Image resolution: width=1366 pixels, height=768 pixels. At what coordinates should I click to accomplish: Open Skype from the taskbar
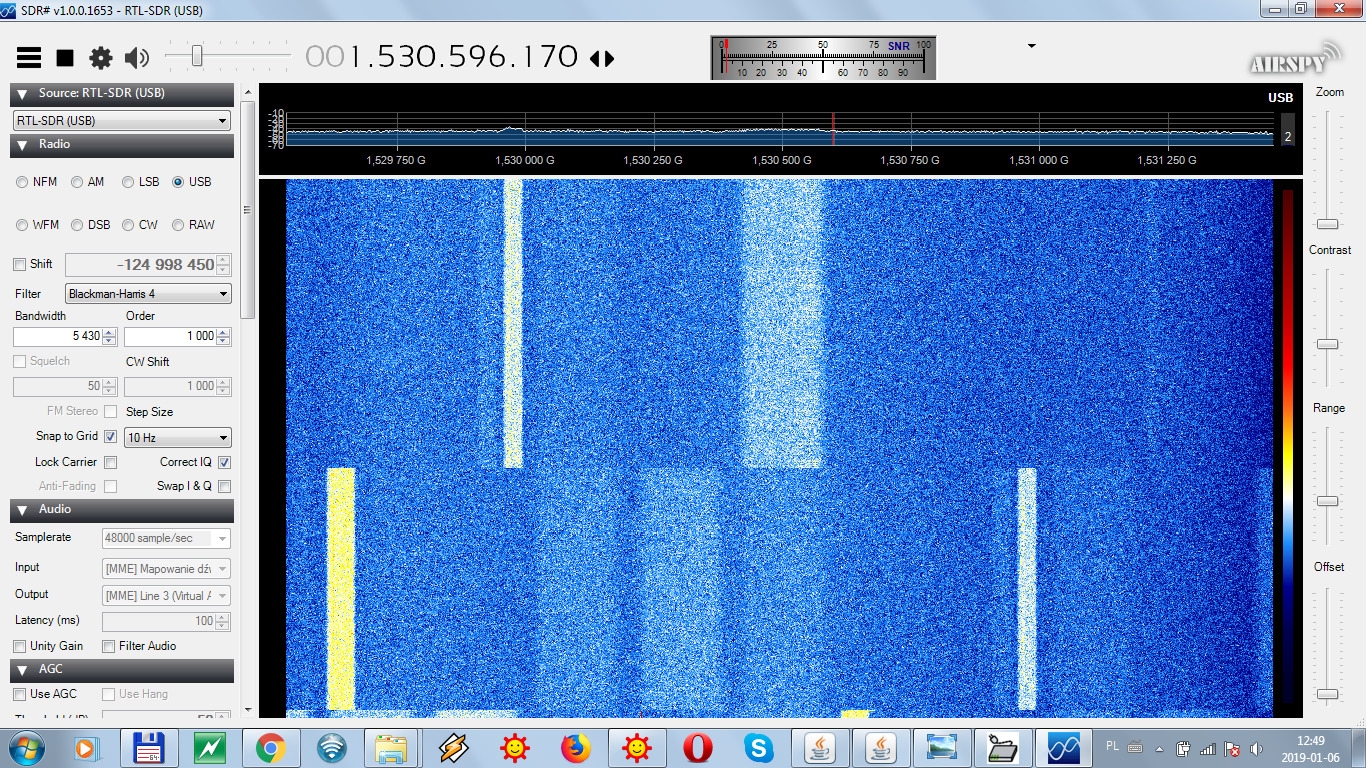(759, 748)
